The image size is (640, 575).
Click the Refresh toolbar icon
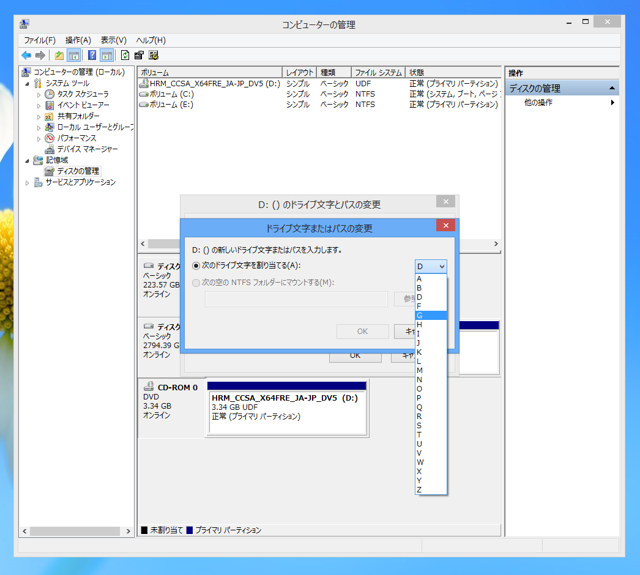tap(125, 55)
